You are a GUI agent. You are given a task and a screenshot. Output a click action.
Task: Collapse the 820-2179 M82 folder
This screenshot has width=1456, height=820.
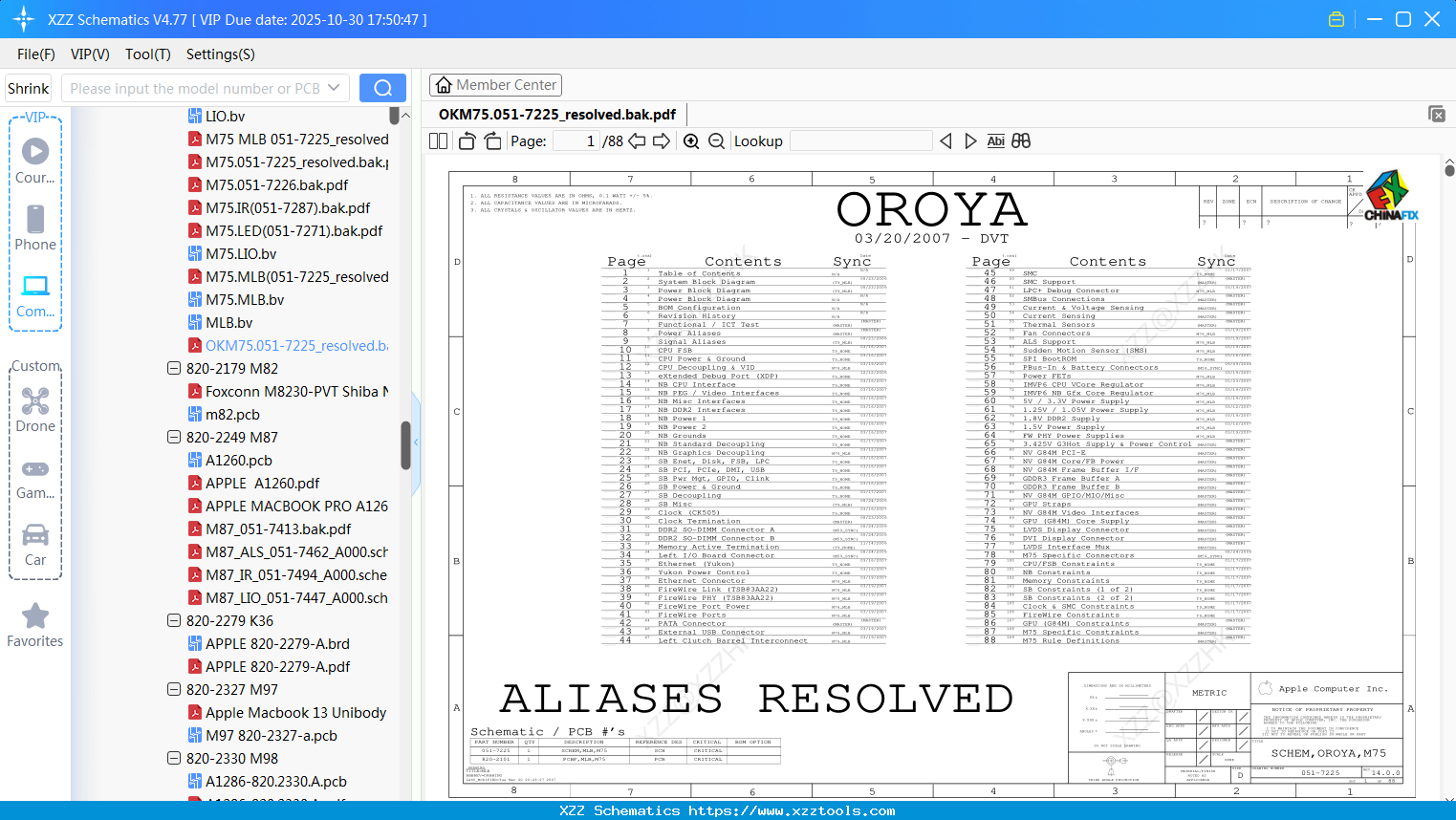[x=174, y=369]
